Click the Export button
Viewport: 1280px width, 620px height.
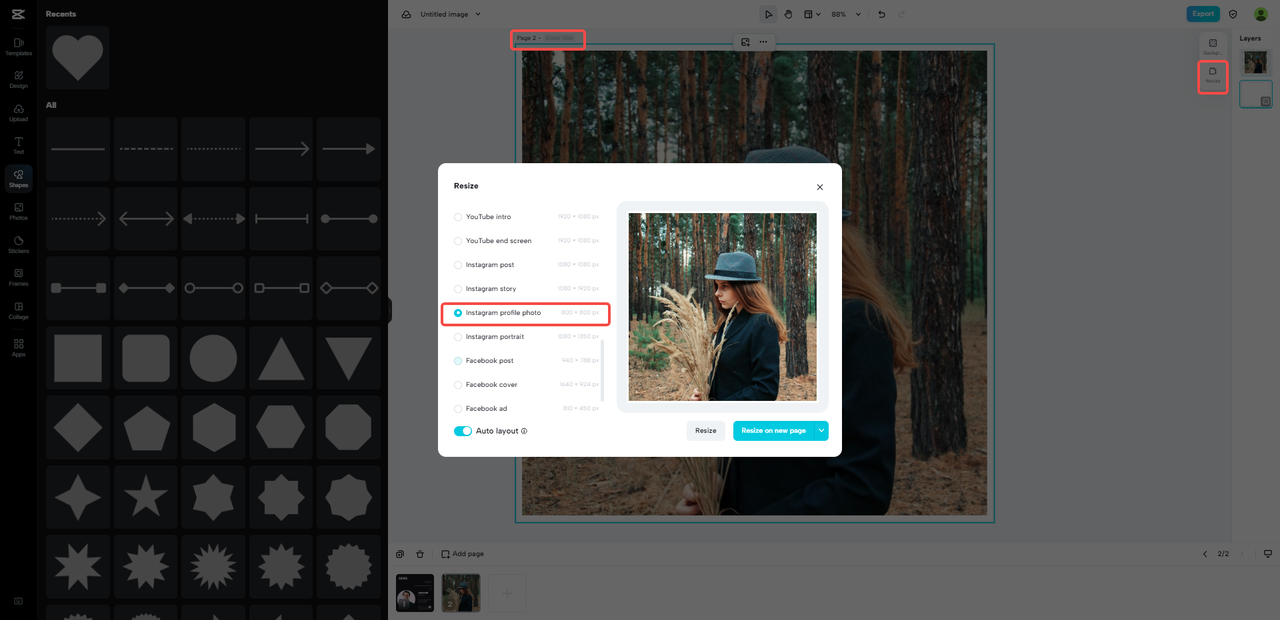tap(1203, 14)
